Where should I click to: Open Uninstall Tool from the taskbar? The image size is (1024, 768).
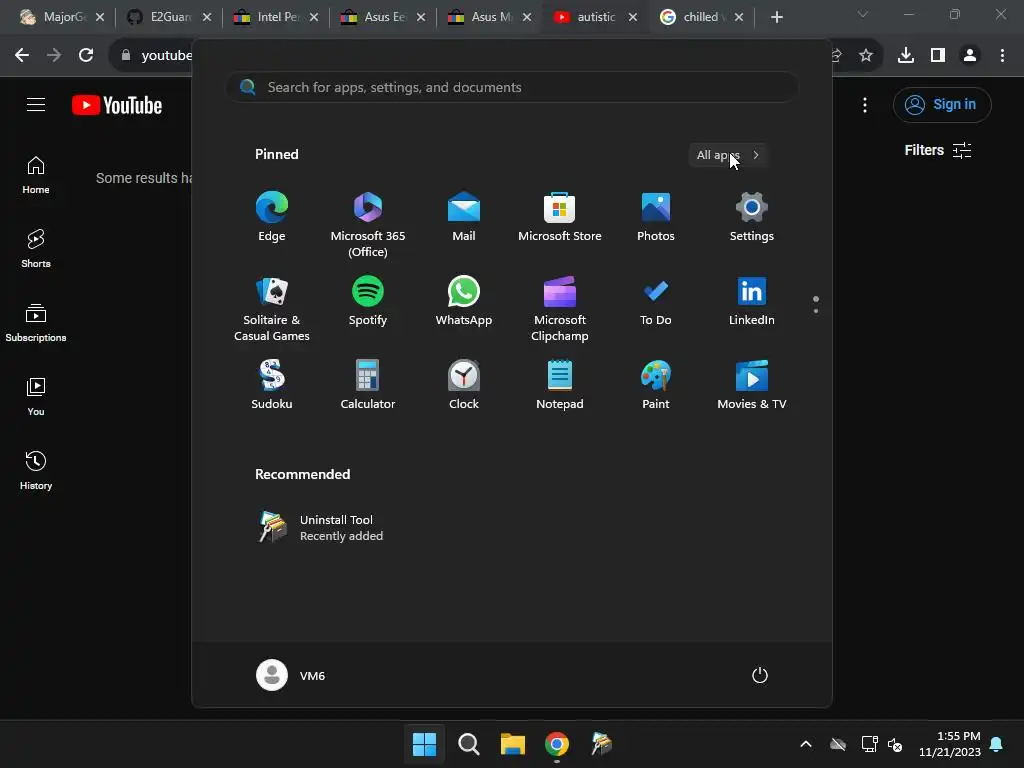click(601, 744)
